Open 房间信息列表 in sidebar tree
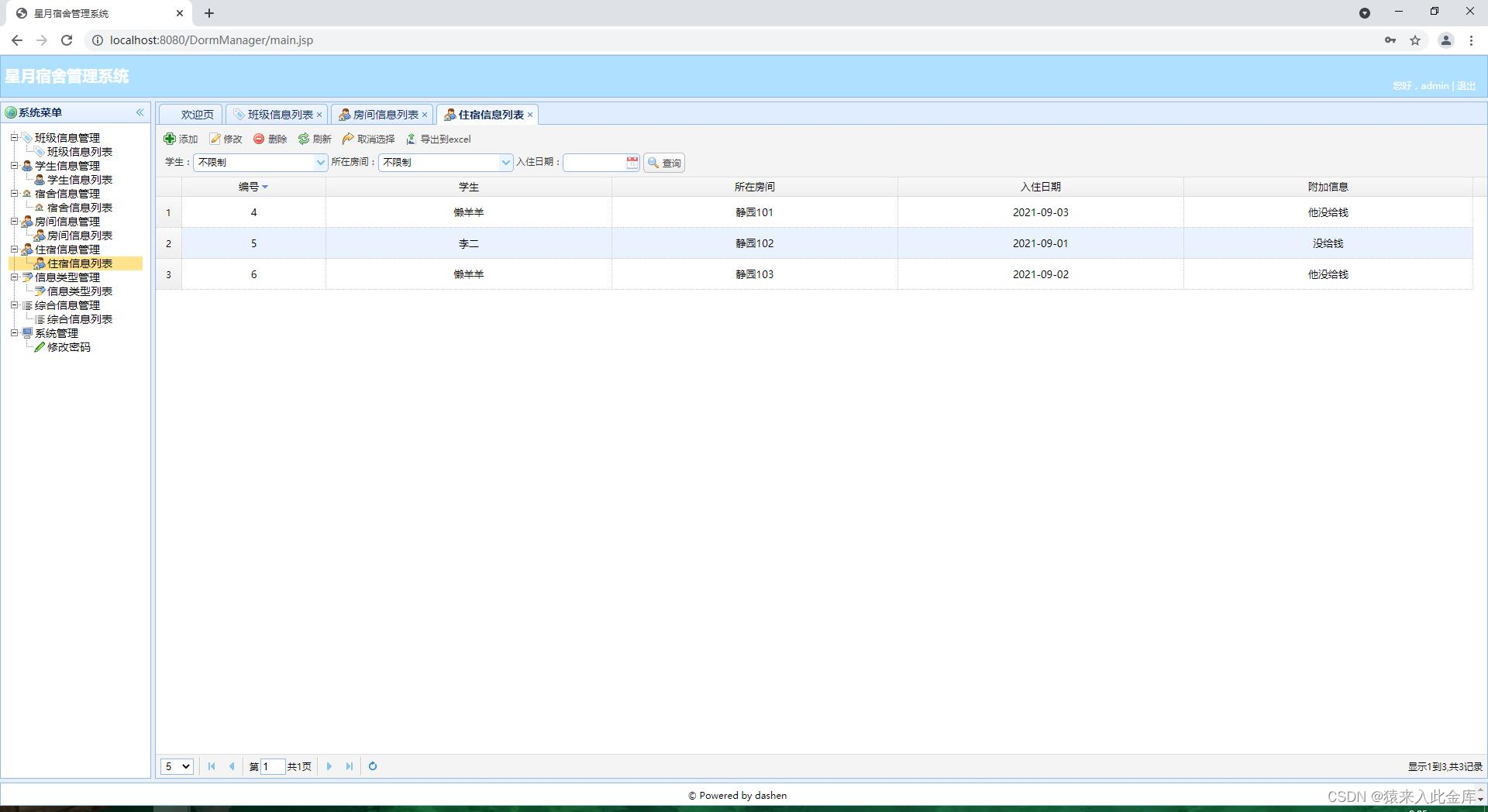 (x=79, y=236)
